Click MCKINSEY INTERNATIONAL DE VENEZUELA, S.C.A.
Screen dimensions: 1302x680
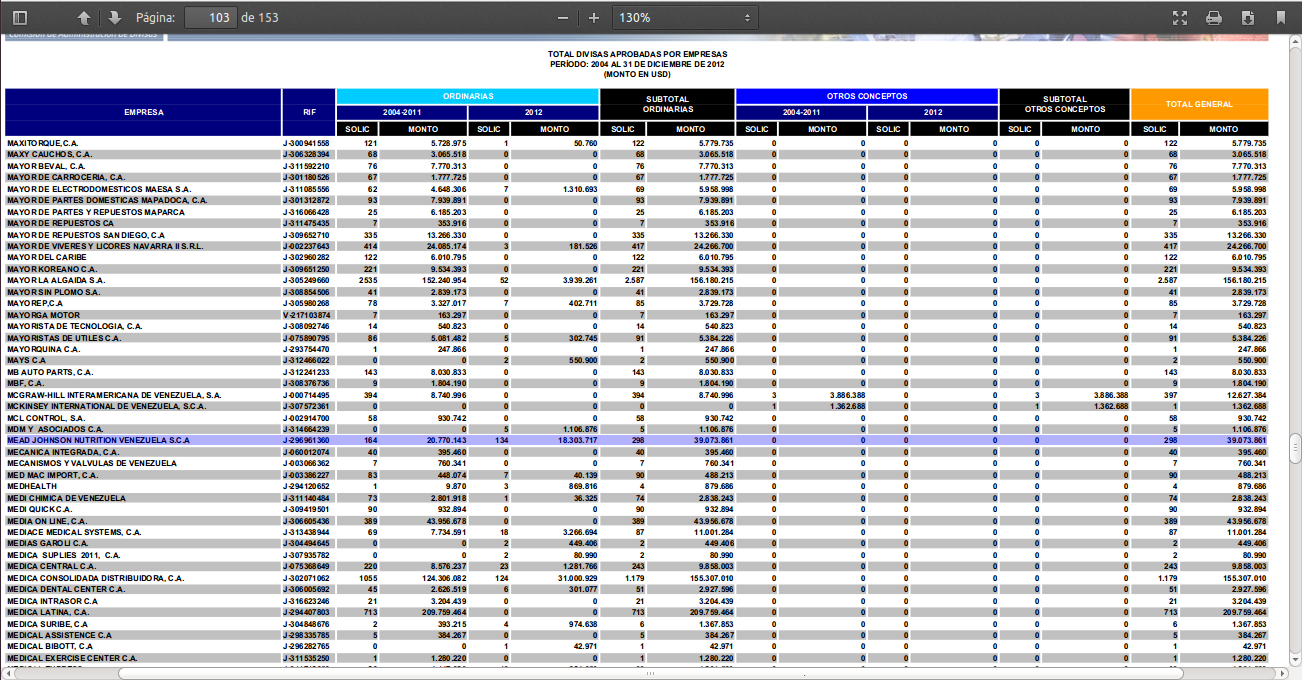click(107, 406)
